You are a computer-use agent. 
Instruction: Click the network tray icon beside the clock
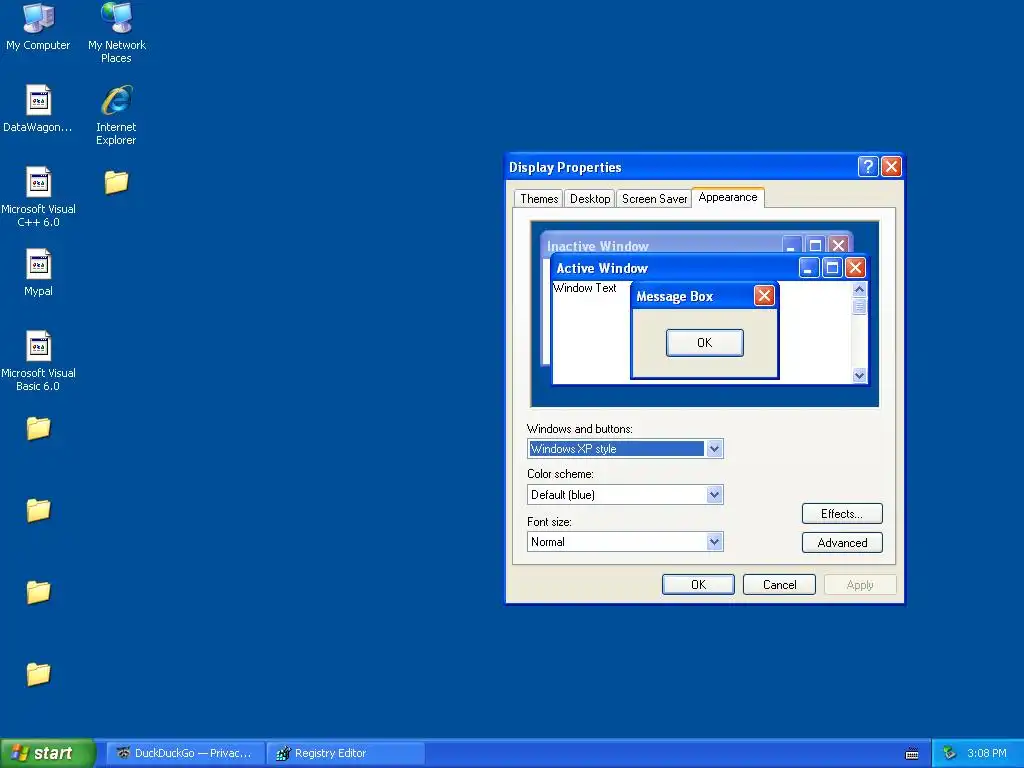[949, 753]
